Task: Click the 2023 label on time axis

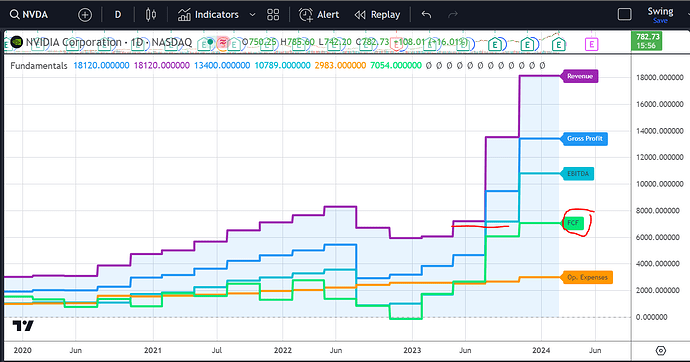Action: [x=412, y=350]
